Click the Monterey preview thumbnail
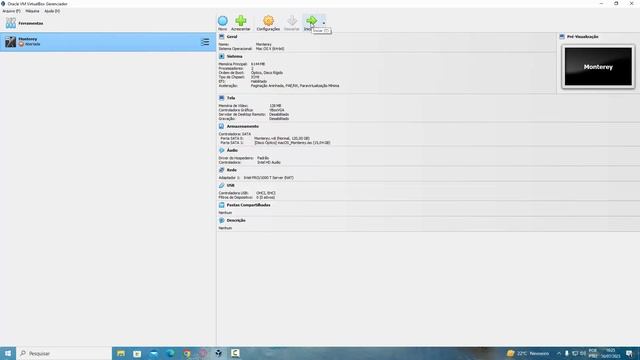The width and height of the screenshot is (640, 360). tap(598, 67)
